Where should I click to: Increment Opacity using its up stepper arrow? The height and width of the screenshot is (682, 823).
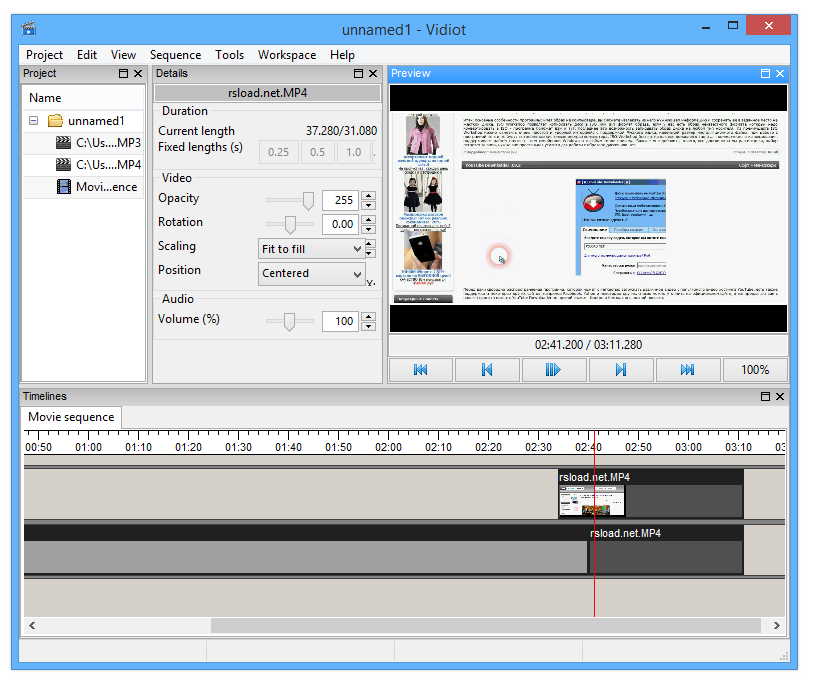pos(368,194)
